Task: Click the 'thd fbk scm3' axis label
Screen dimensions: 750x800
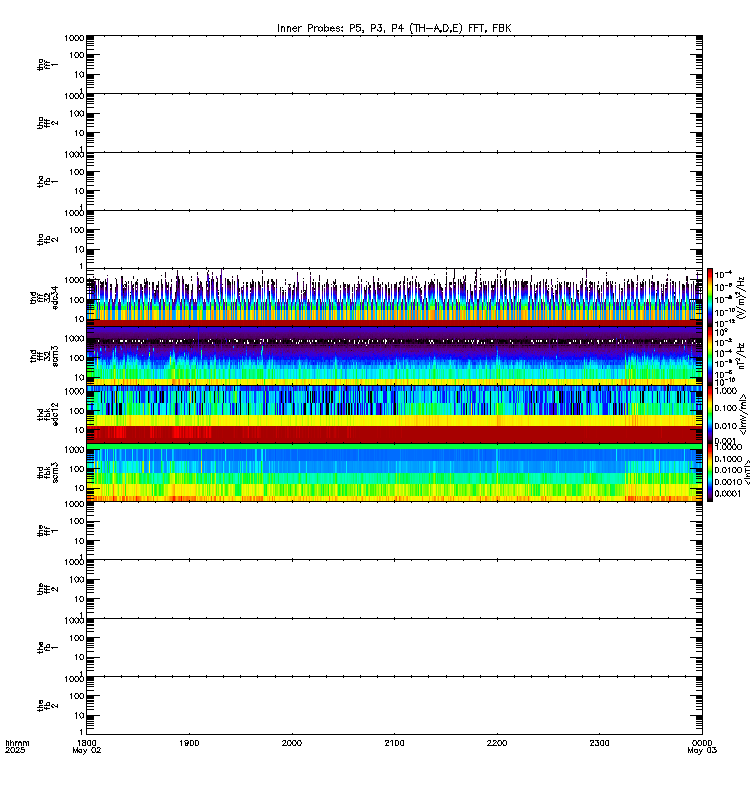Action: pos(47,472)
